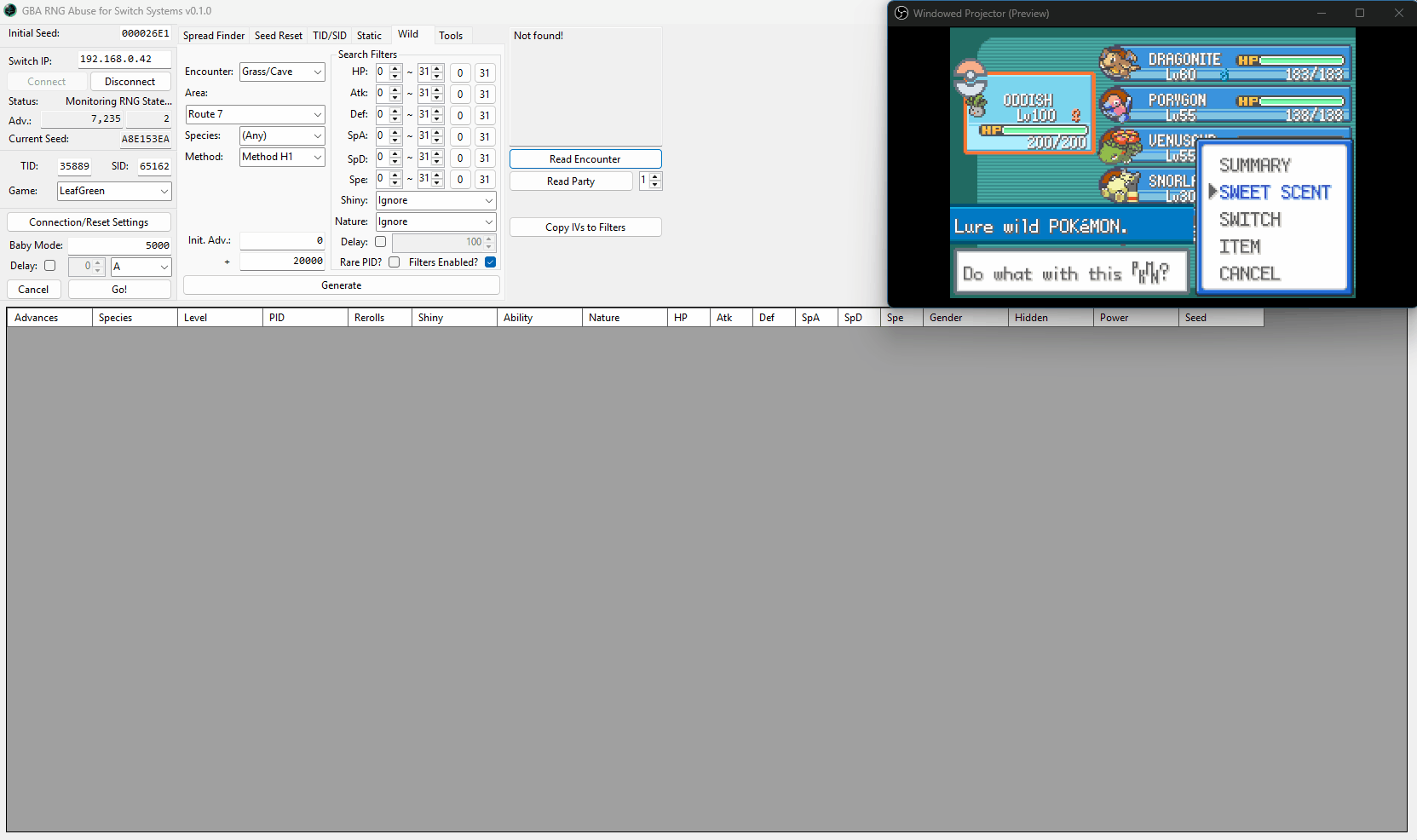Open the Method H1 dropdown

[282, 157]
